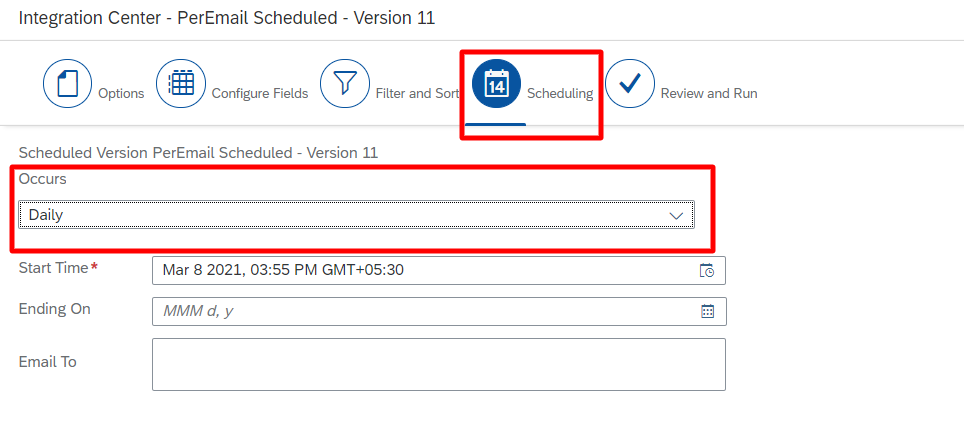Open the Daily occurrence combo box
Image resolution: width=964 pixels, height=441 pixels.
[x=357, y=215]
